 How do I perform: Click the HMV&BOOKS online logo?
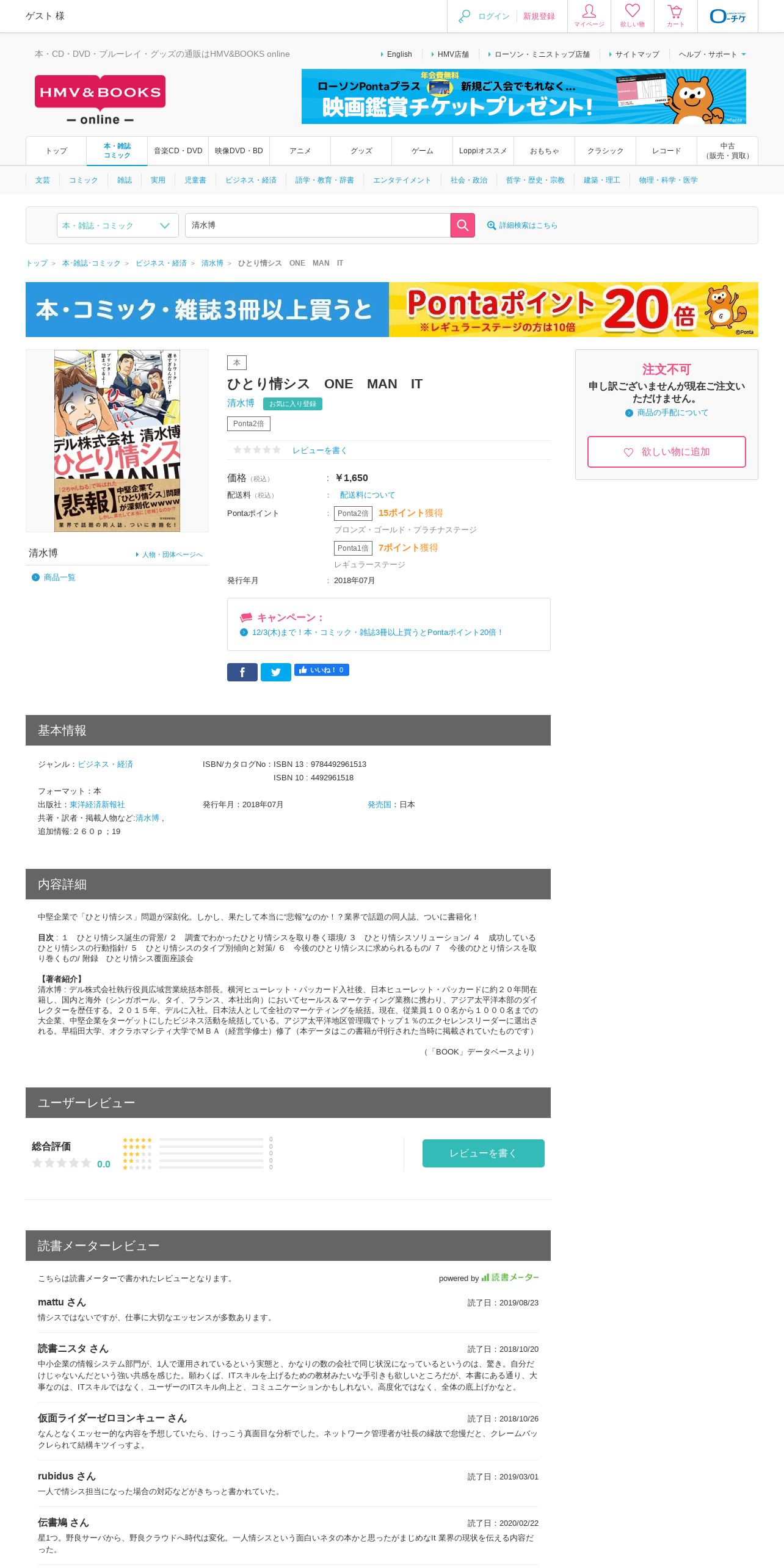tap(100, 100)
